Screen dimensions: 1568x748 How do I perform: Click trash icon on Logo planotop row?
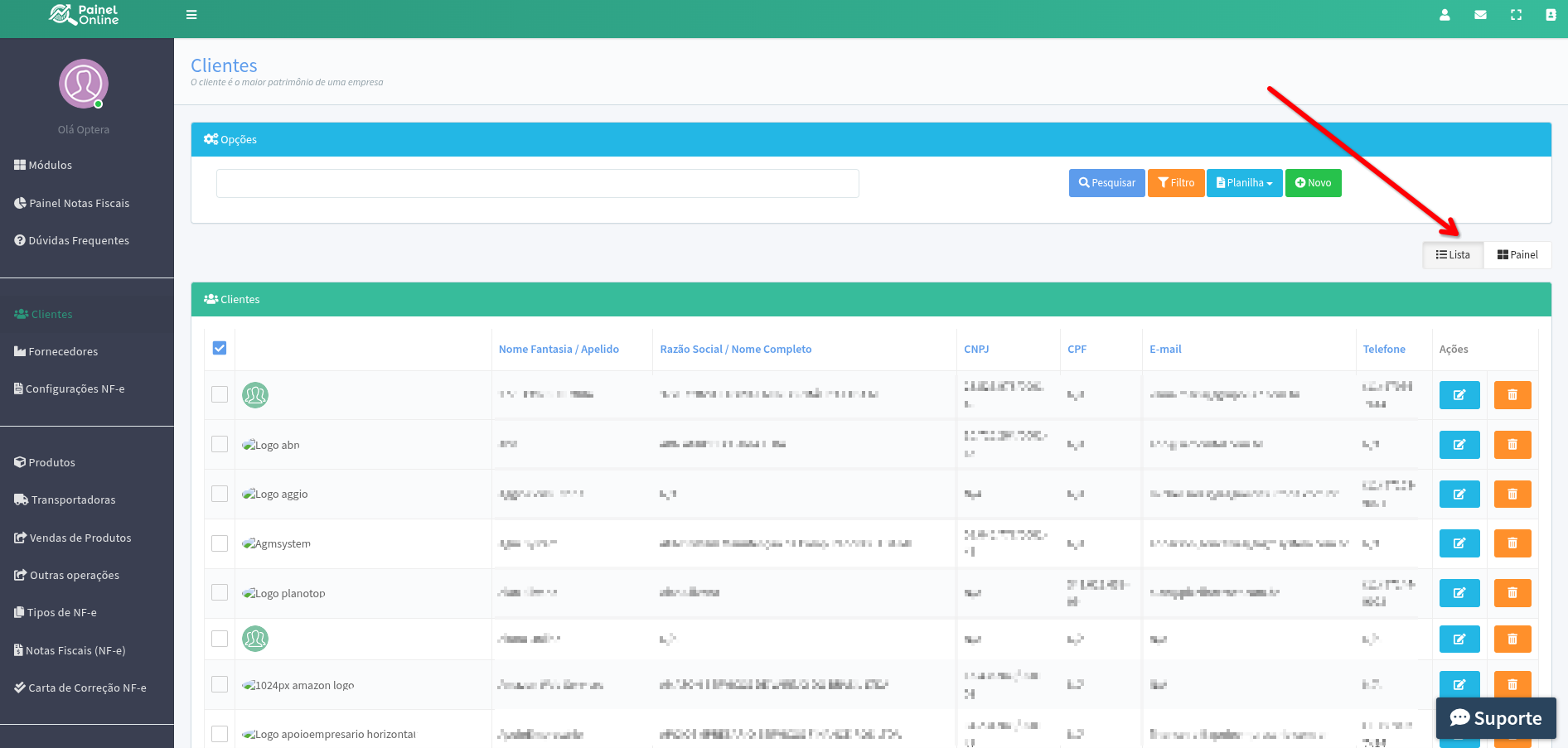click(1512, 593)
